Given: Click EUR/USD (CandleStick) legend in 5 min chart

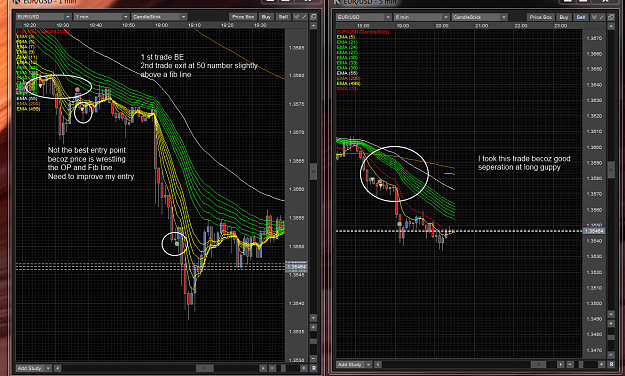Looking at the screenshot, I should coord(363,32).
